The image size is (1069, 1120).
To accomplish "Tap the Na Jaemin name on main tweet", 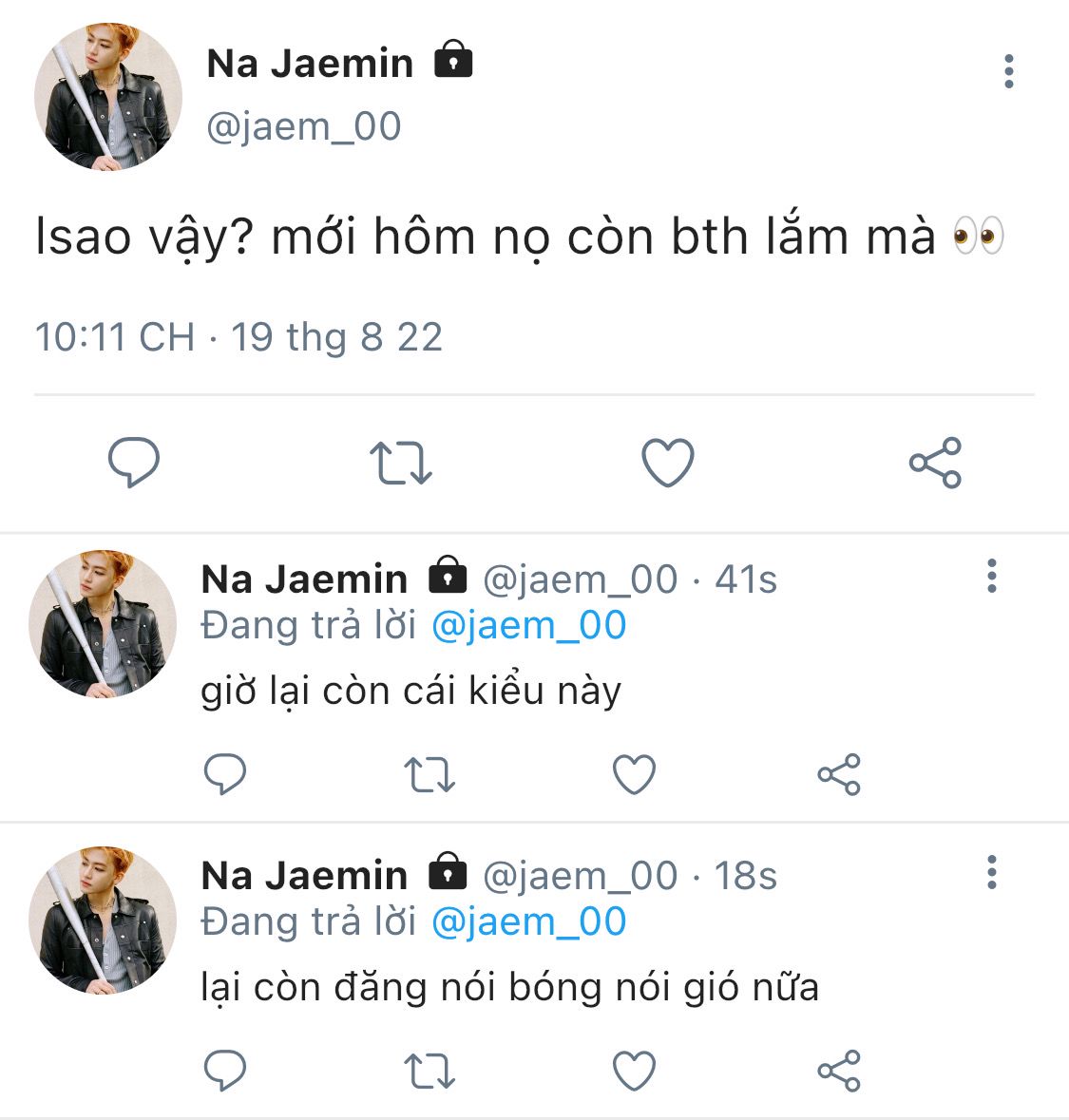I will point(310,64).
